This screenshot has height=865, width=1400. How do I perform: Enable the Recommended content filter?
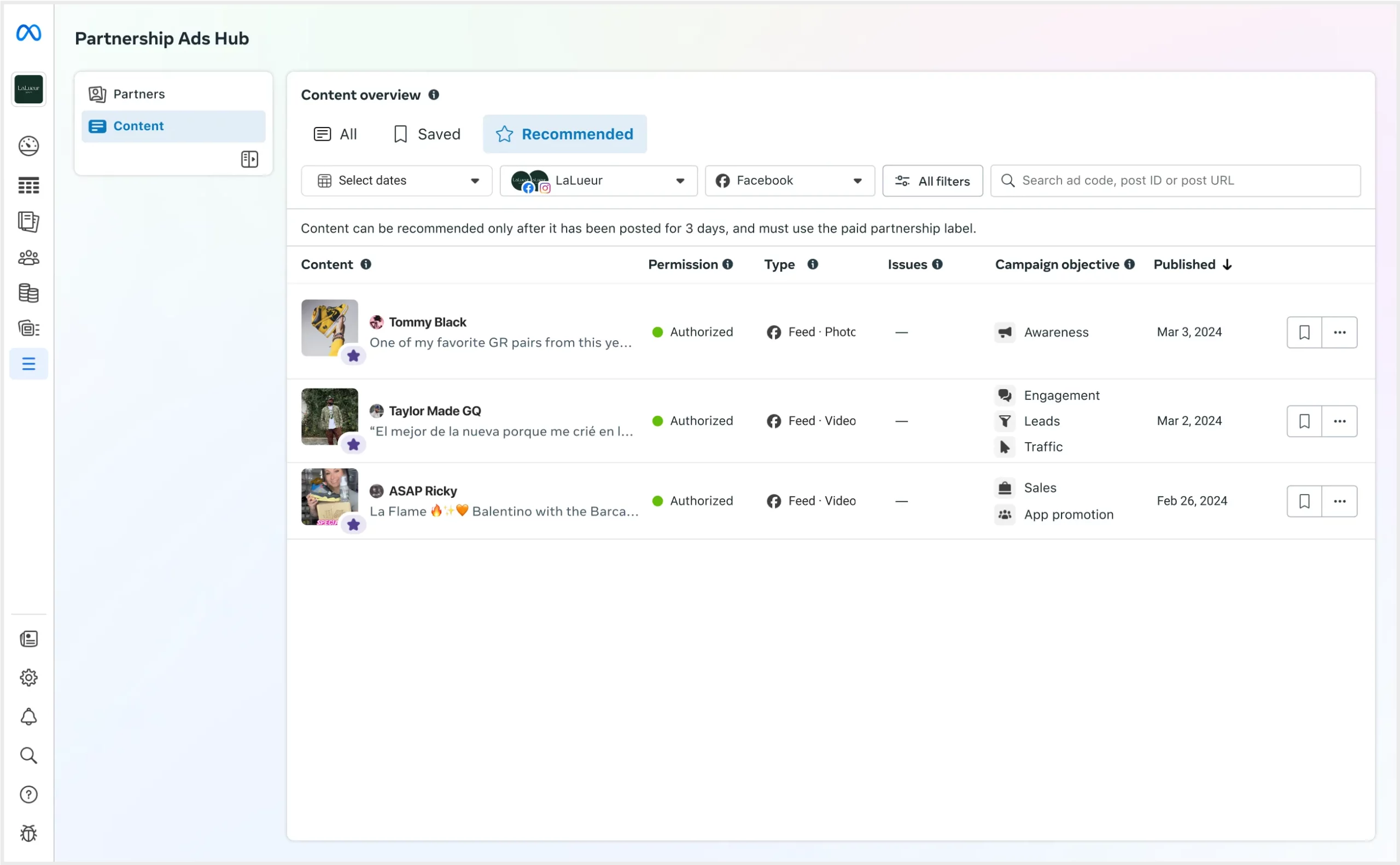(565, 134)
